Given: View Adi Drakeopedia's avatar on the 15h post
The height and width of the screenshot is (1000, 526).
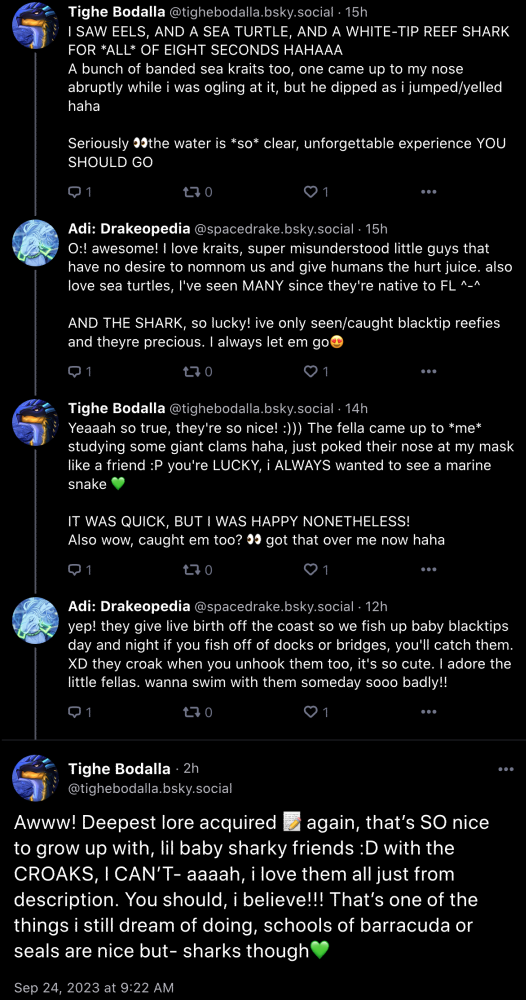Looking at the screenshot, I should 36,243.
